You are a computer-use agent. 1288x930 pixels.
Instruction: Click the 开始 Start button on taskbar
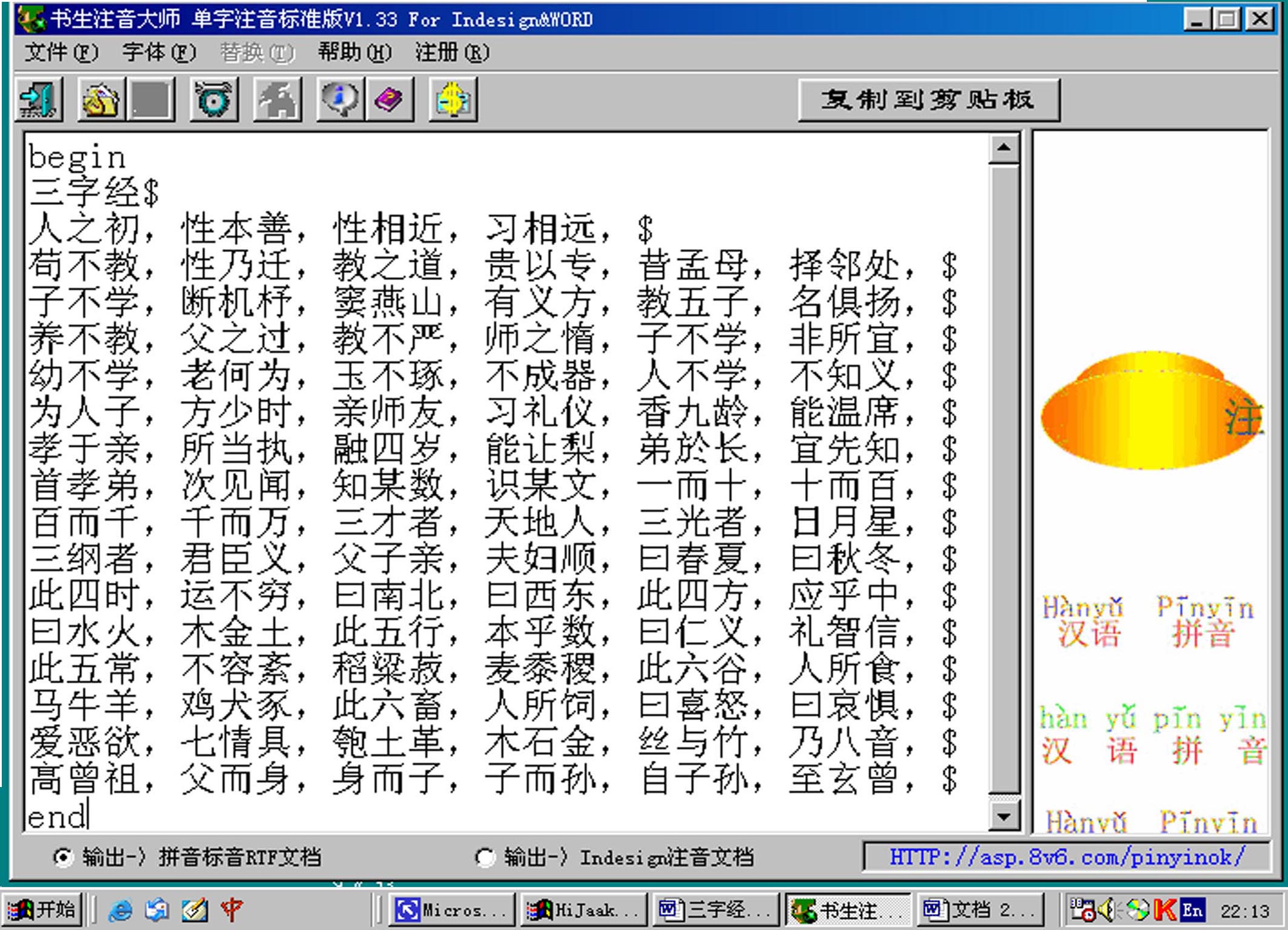point(42,909)
